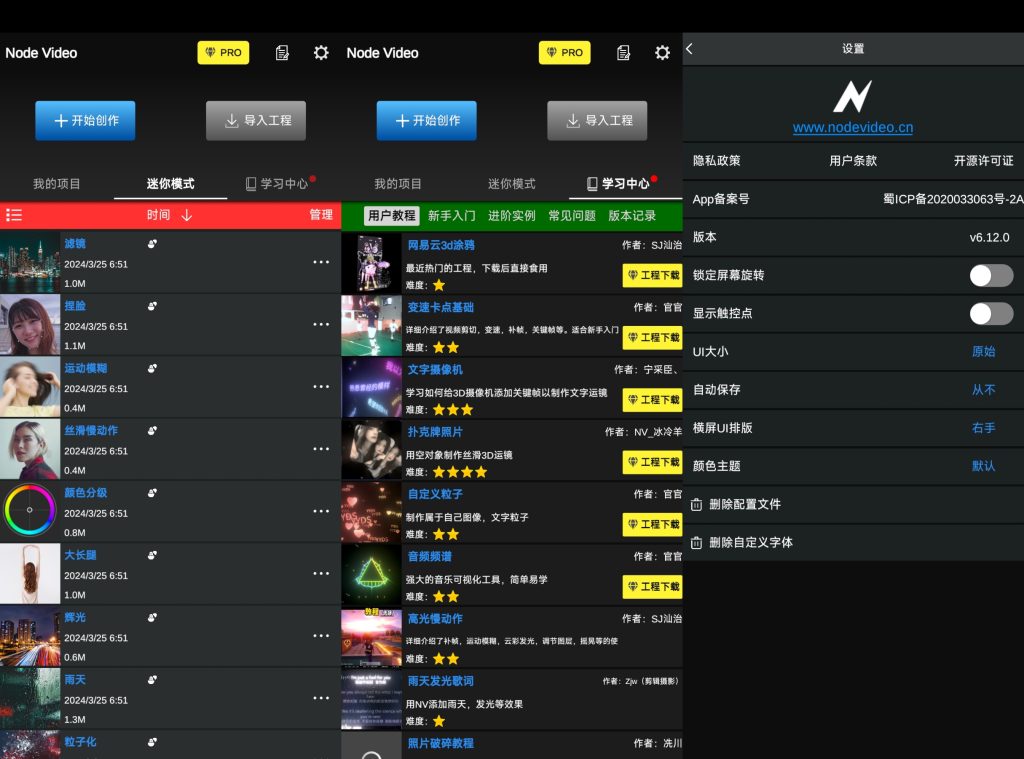Switch to 迷你模式 tab in middle panel
The image size is (1024, 759).
511,184
